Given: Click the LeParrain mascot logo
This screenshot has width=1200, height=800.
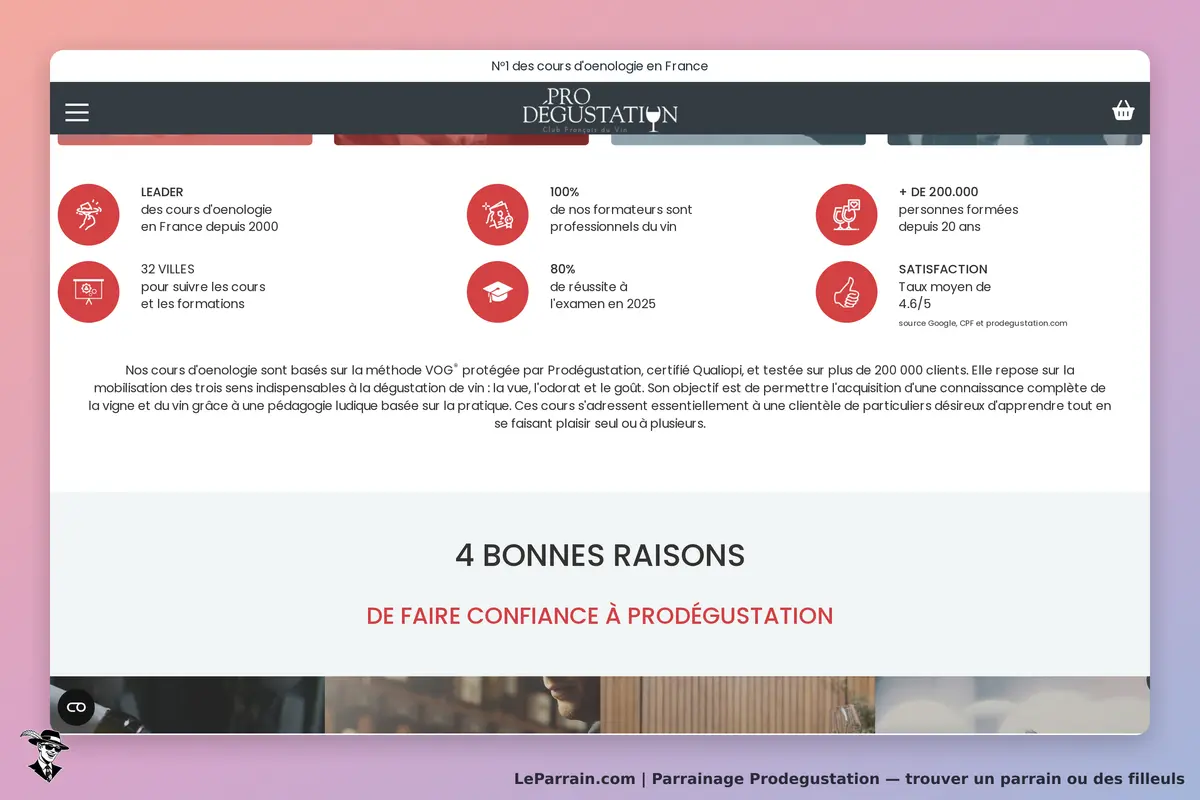Looking at the screenshot, I should point(44,755).
